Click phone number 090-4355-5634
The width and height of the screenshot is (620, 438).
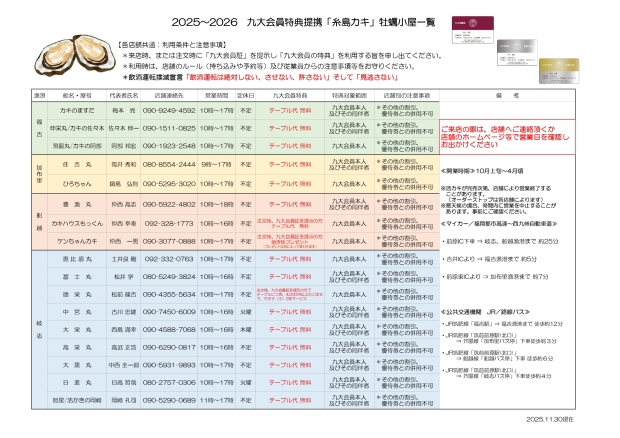tap(169, 295)
